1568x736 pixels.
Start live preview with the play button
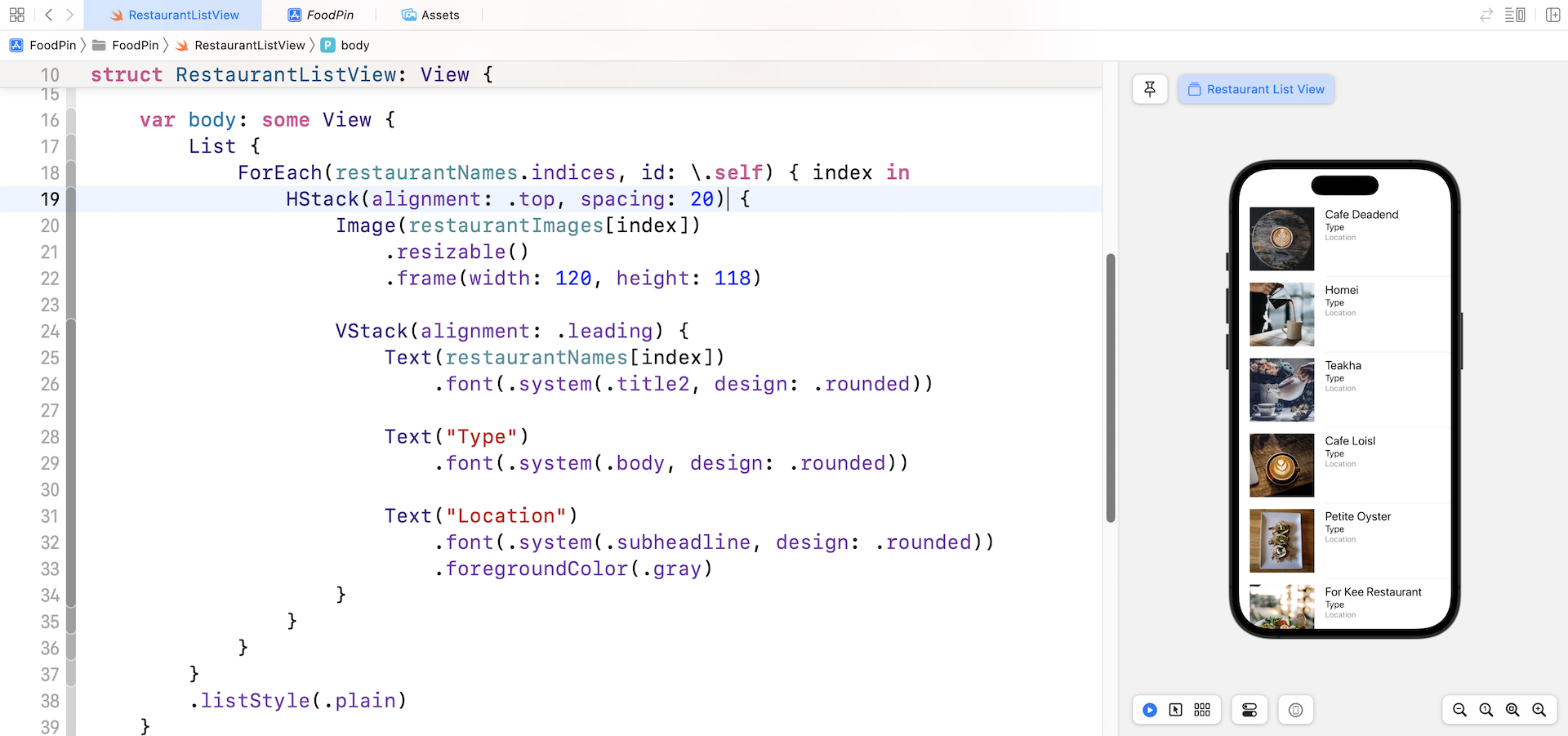1149,710
